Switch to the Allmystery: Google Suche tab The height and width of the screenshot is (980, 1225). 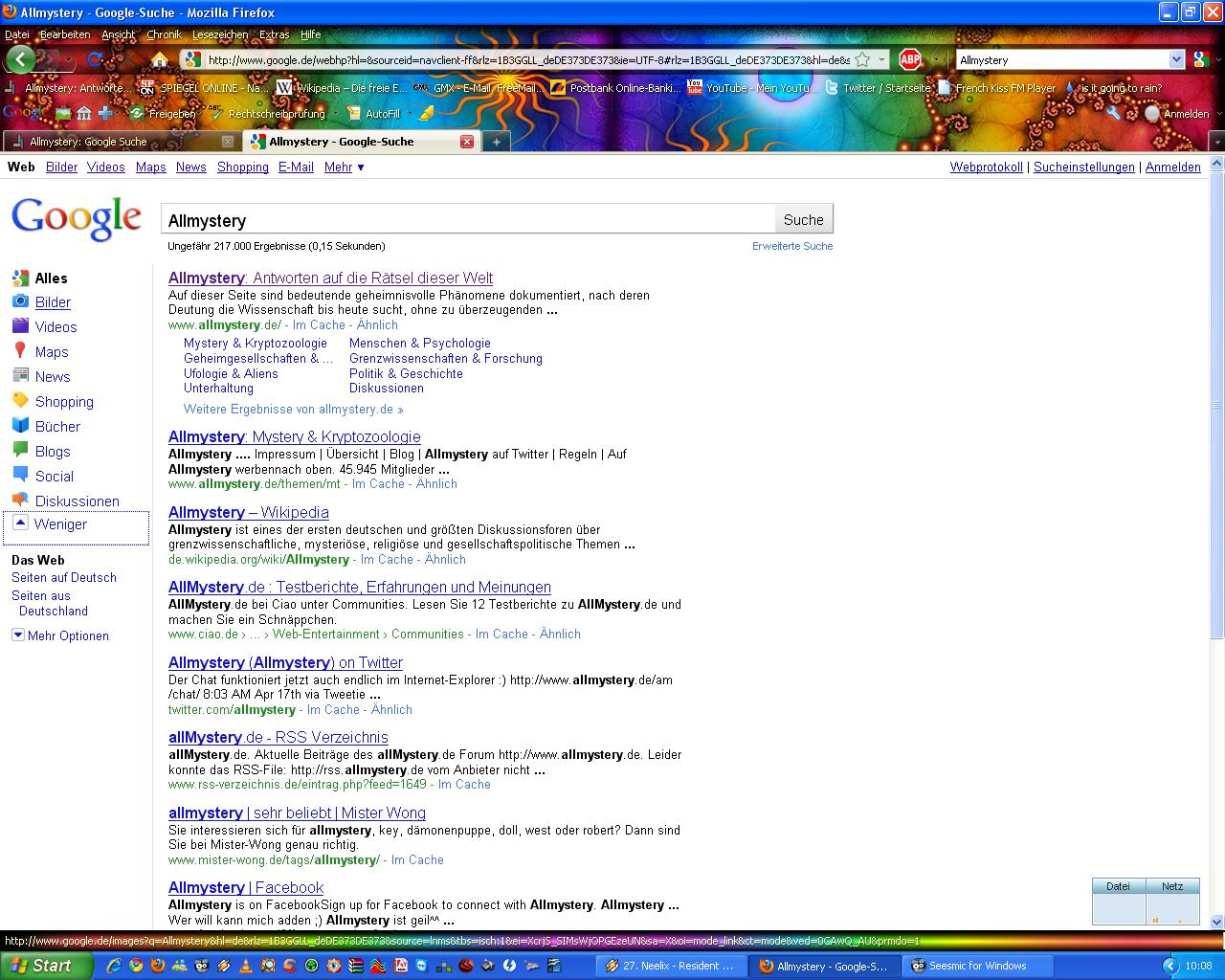coord(88,142)
